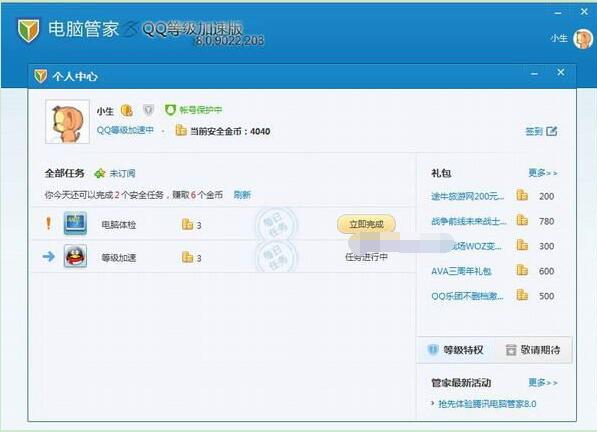Select the QQ penguin 等级加速 icon
Image resolution: width=597 pixels, height=432 pixels.
(x=75, y=256)
